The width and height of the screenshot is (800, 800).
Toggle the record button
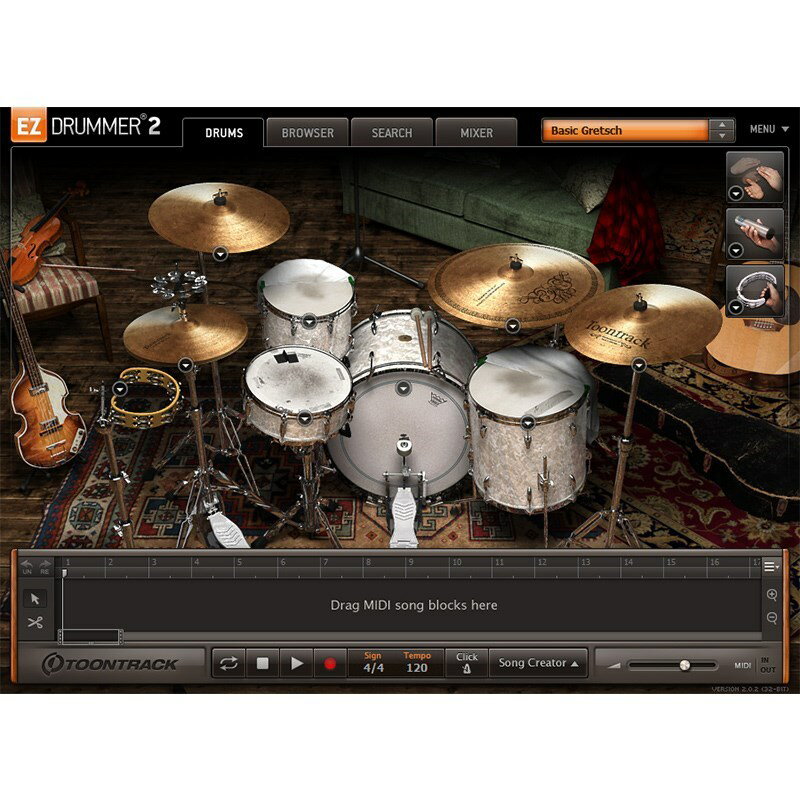point(330,663)
